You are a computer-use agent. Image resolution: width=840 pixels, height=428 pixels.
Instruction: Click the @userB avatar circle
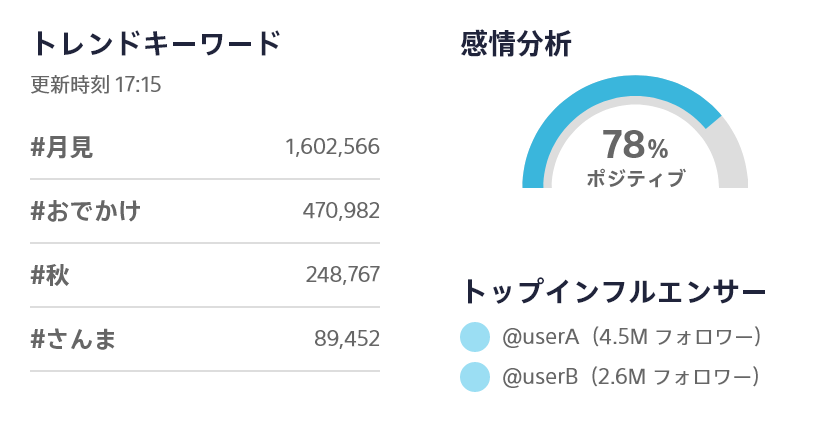(474, 377)
